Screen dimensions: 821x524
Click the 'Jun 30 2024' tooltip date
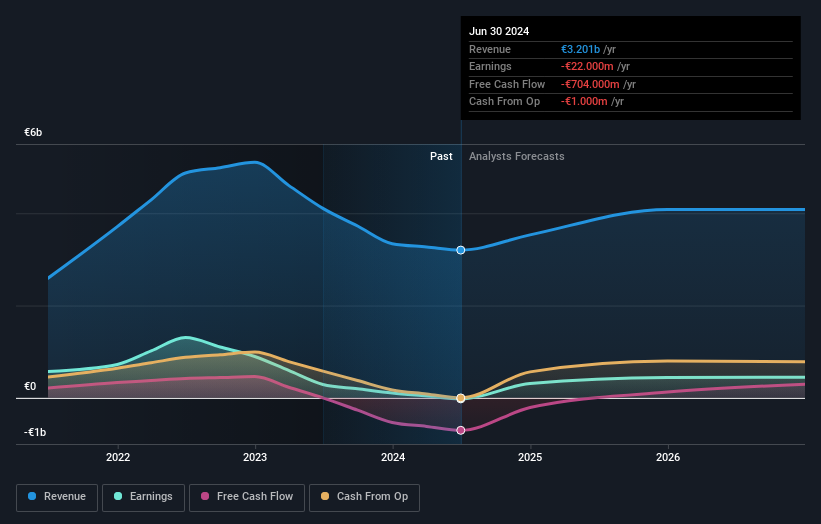499,31
